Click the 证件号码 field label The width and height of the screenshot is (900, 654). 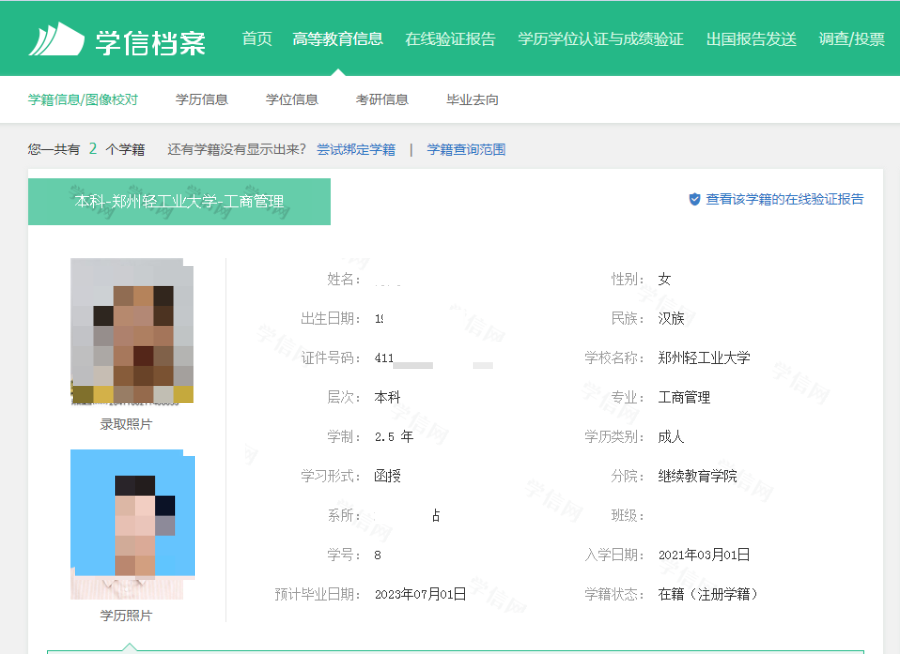330,358
